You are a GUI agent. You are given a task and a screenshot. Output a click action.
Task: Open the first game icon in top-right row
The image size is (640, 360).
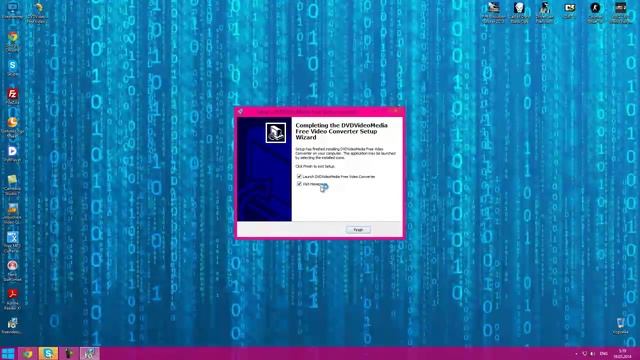(493, 12)
